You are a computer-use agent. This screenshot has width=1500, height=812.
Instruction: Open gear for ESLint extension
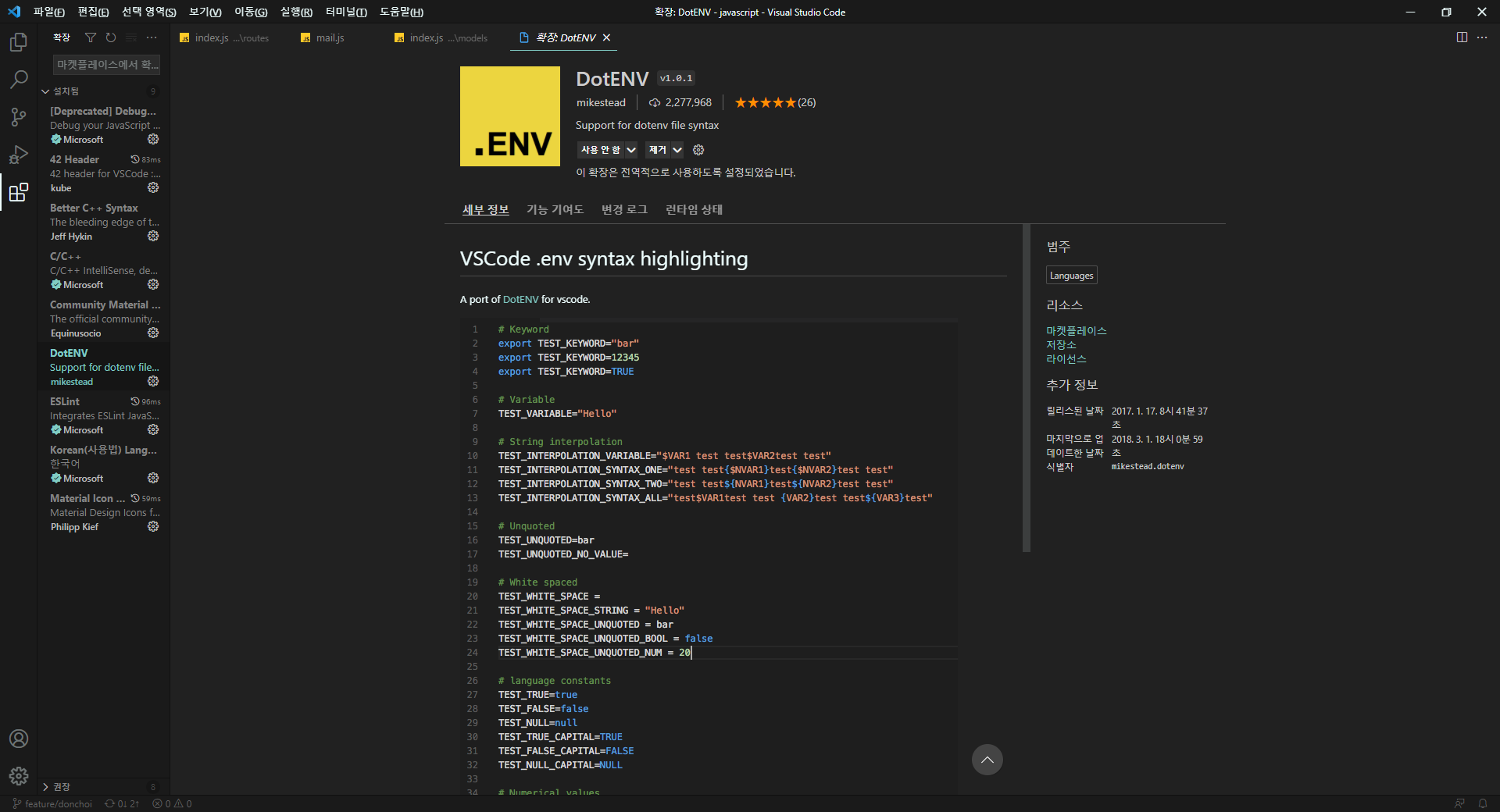point(153,429)
